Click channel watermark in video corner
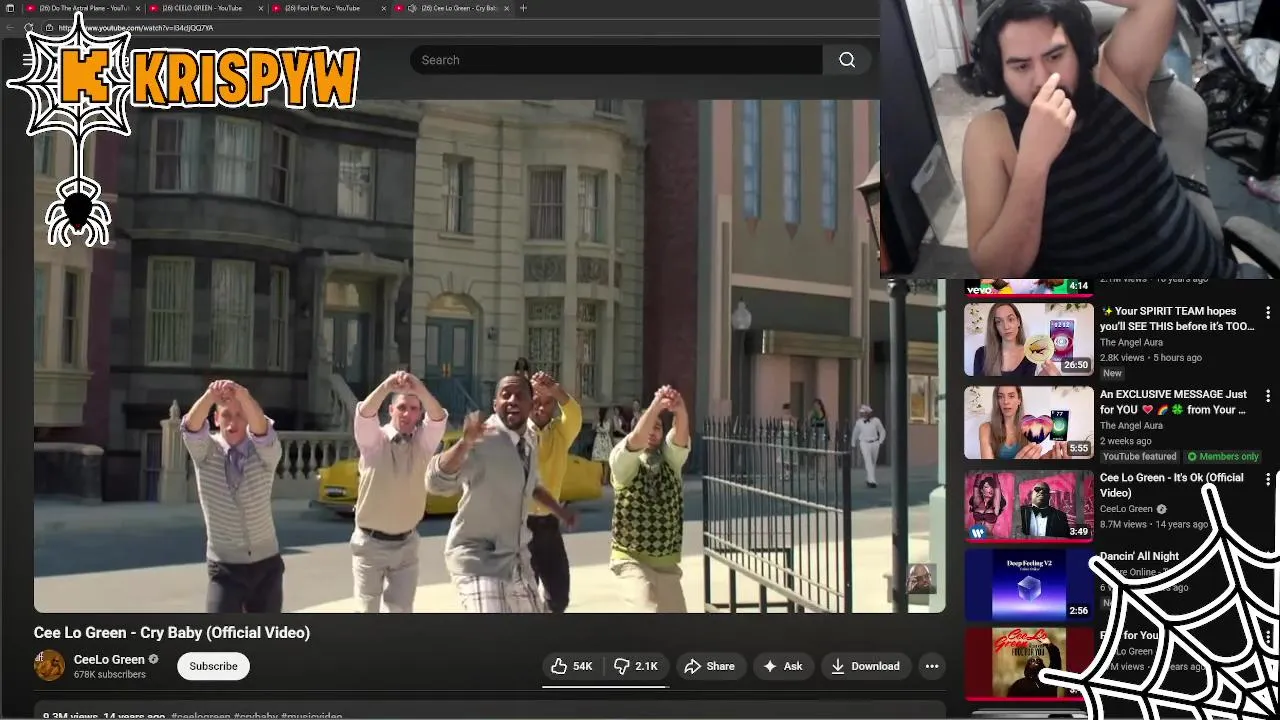Image resolution: width=1280 pixels, height=720 pixels. 920,578
